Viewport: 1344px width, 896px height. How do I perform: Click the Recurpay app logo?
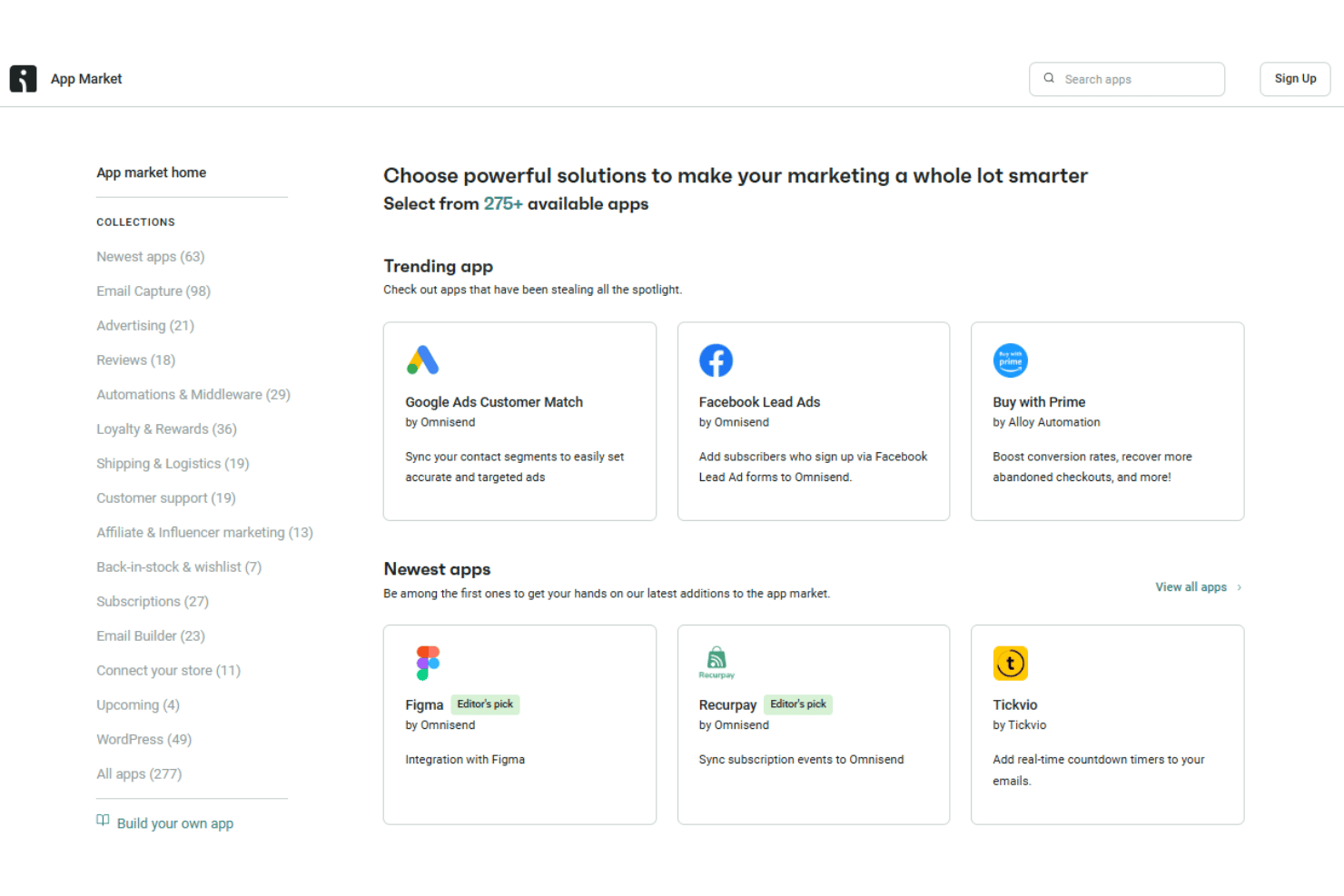click(716, 663)
